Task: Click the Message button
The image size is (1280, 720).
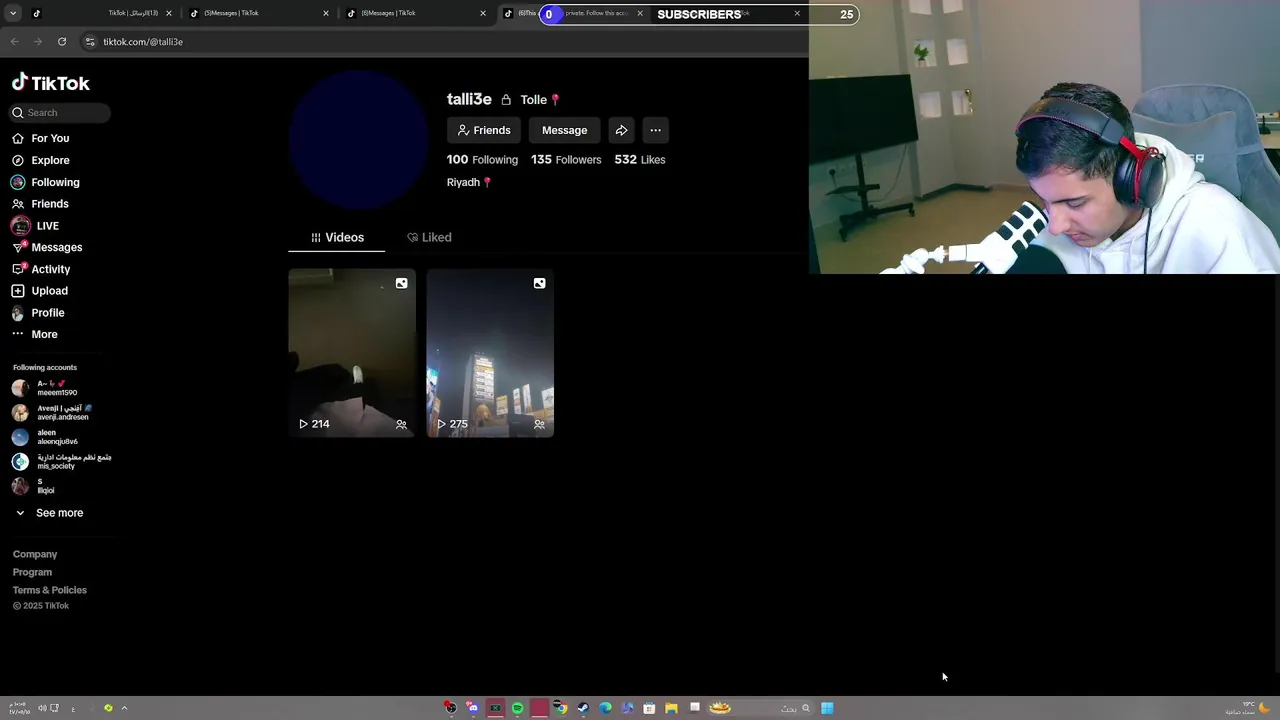Action: pos(564,130)
